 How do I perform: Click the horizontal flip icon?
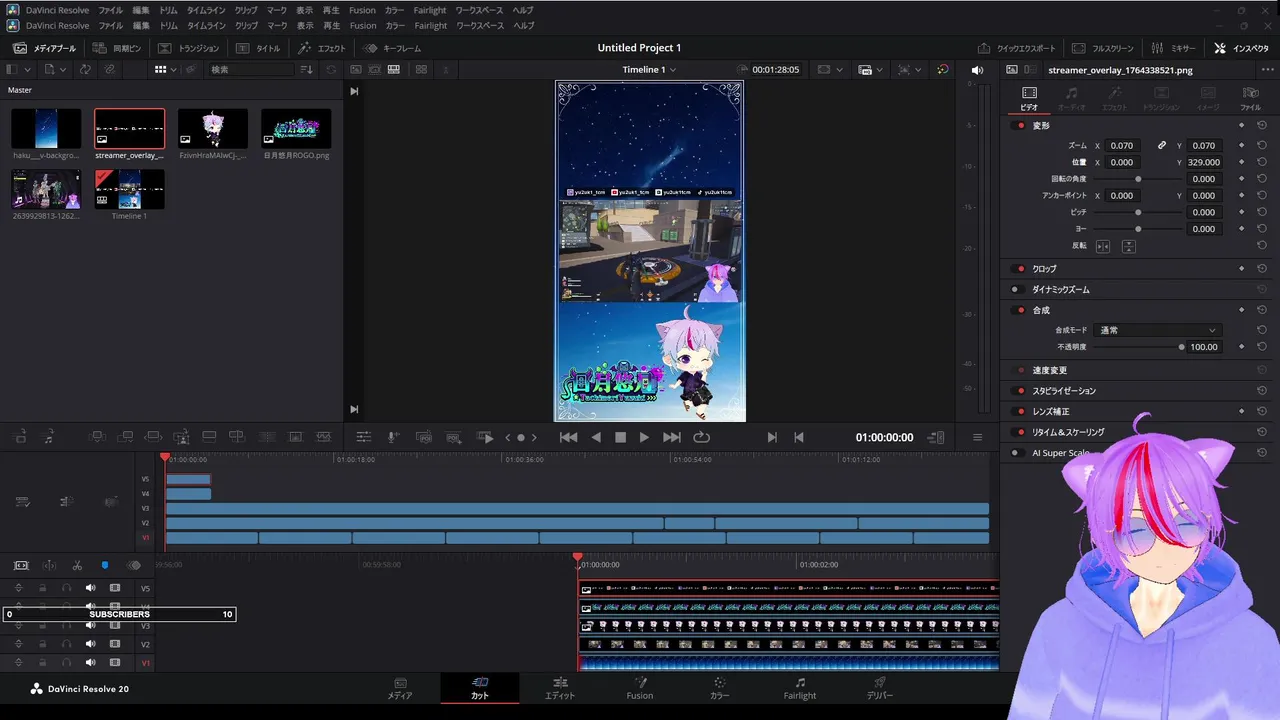click(1103, 246)
